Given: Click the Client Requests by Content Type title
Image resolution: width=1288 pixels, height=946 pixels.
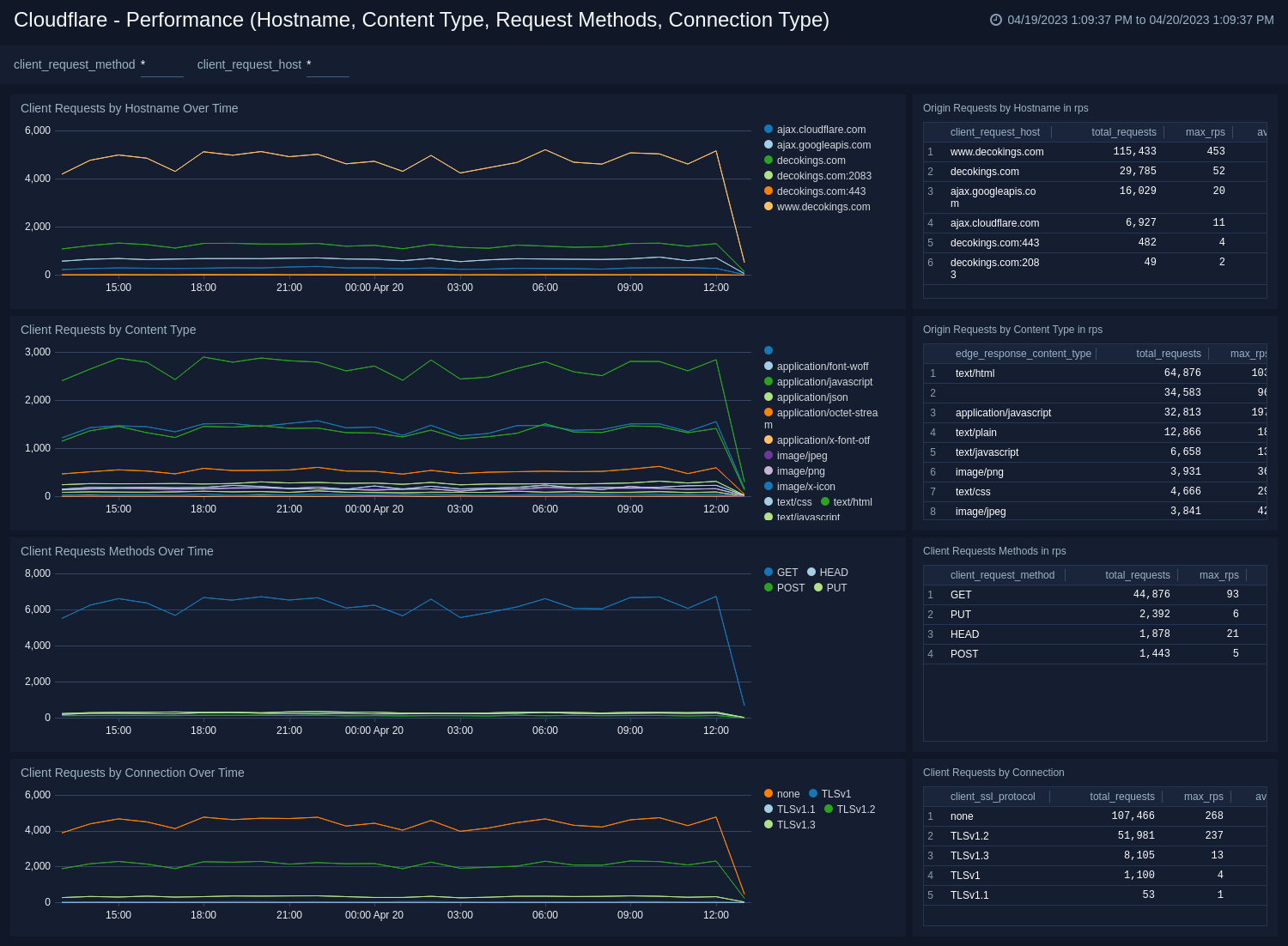Looking at the screenshot, I should click(x=108, y=330).
